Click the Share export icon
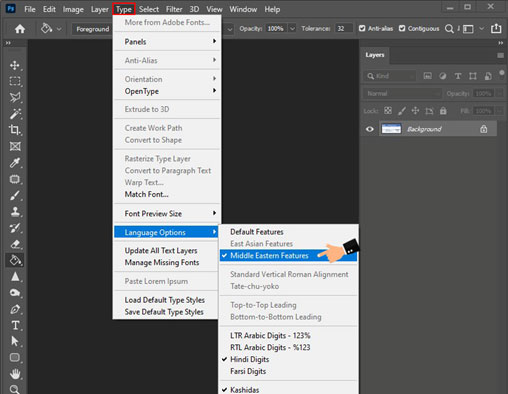The width and height of the screenshot is (508, 394). point(496,28)
